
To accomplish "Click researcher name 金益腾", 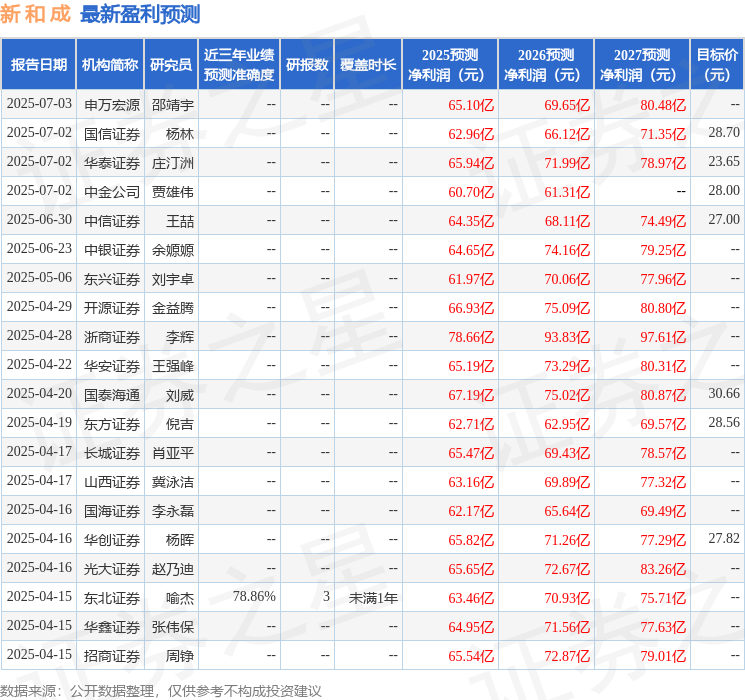I will [x=173, y=308].
